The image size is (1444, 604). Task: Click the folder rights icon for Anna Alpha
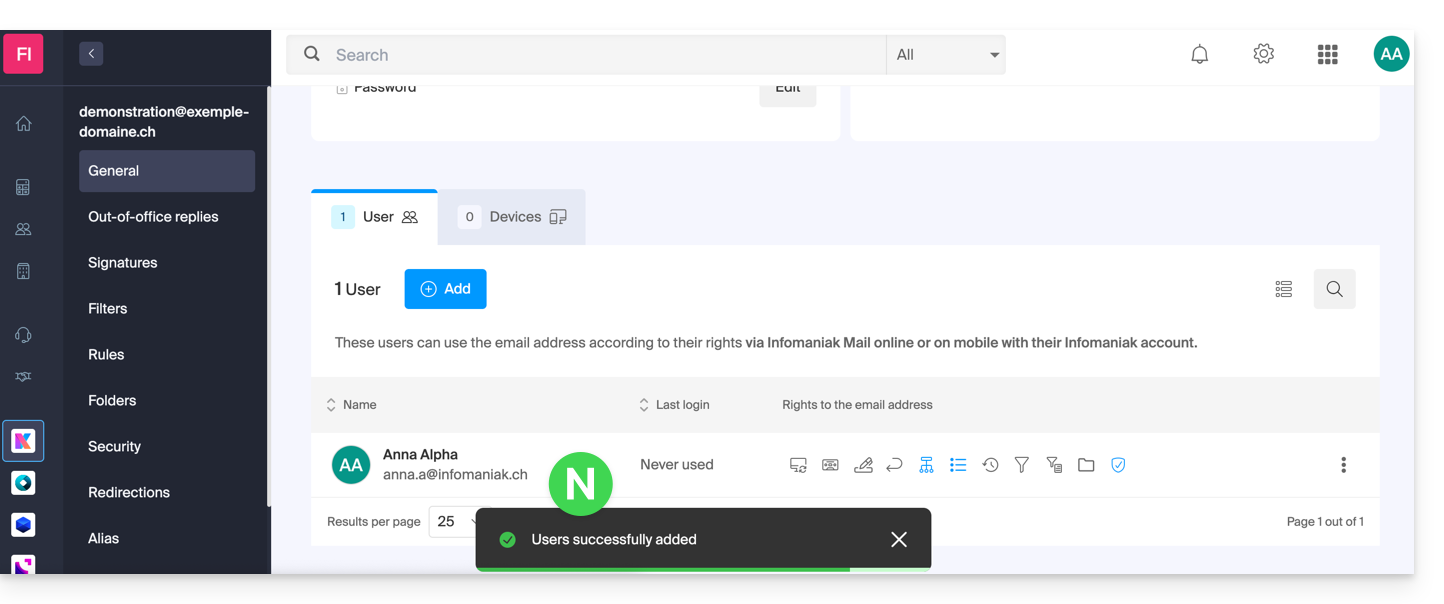pos(1086,465)
